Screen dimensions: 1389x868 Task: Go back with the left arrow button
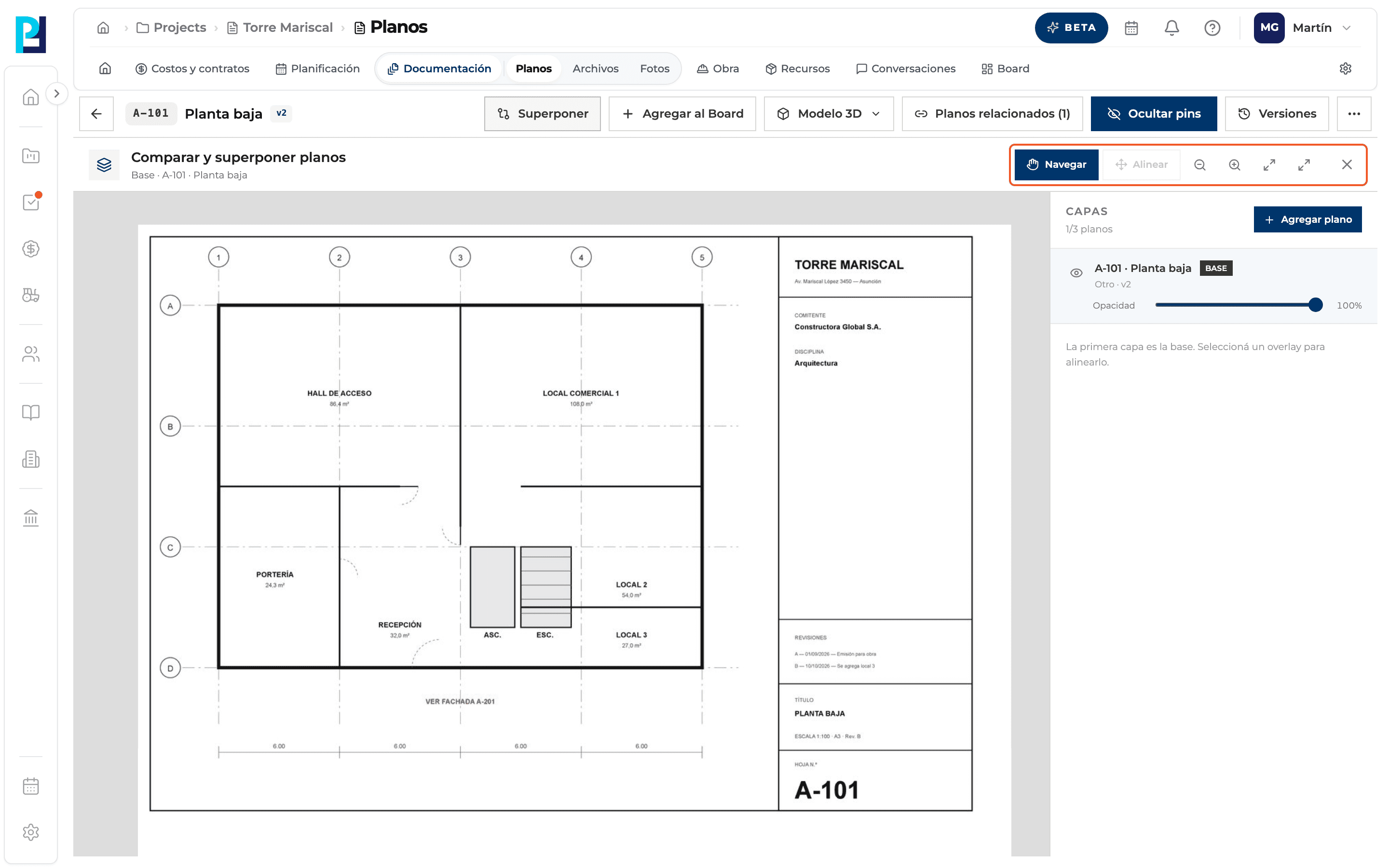(96, 114)
